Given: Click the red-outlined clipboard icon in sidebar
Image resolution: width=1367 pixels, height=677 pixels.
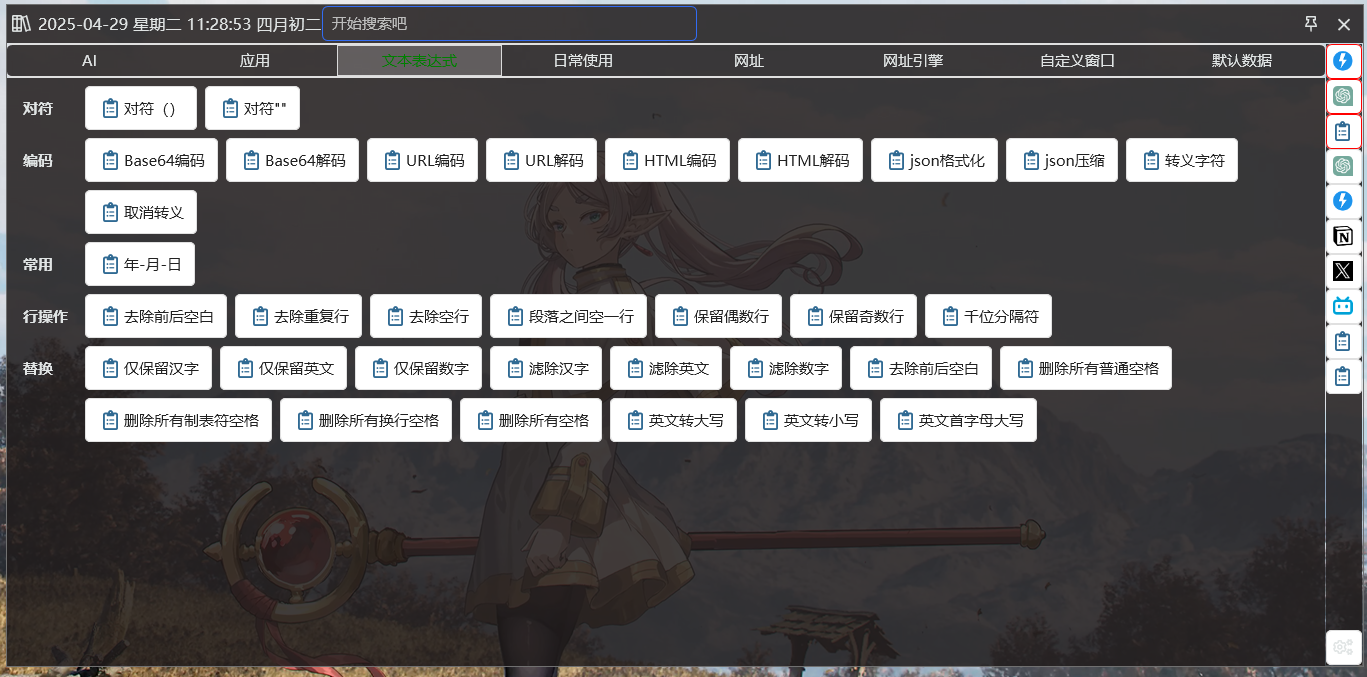Looking at the screenshot, I should pyautogui.click(x=1343, y=131).
